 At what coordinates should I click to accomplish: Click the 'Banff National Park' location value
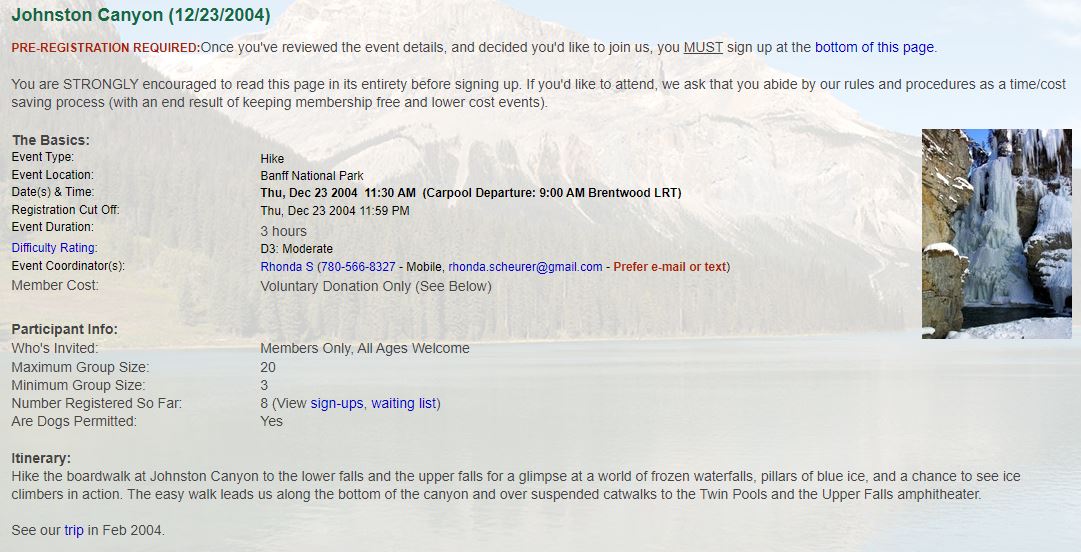(312, 176)
